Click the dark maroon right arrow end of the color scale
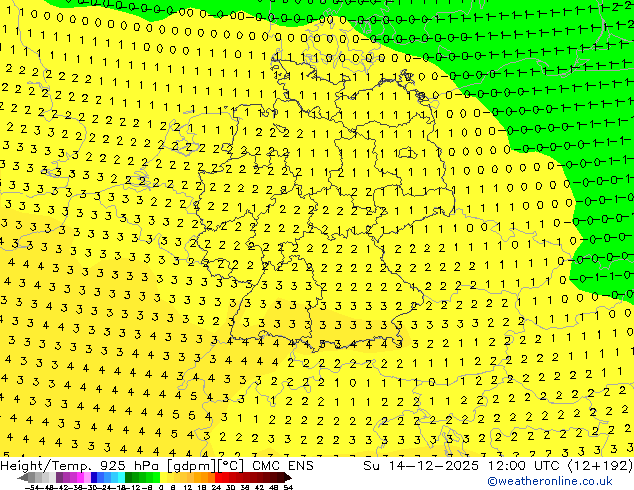The height and width of the screenshot is (490, 634). point(288,478)
